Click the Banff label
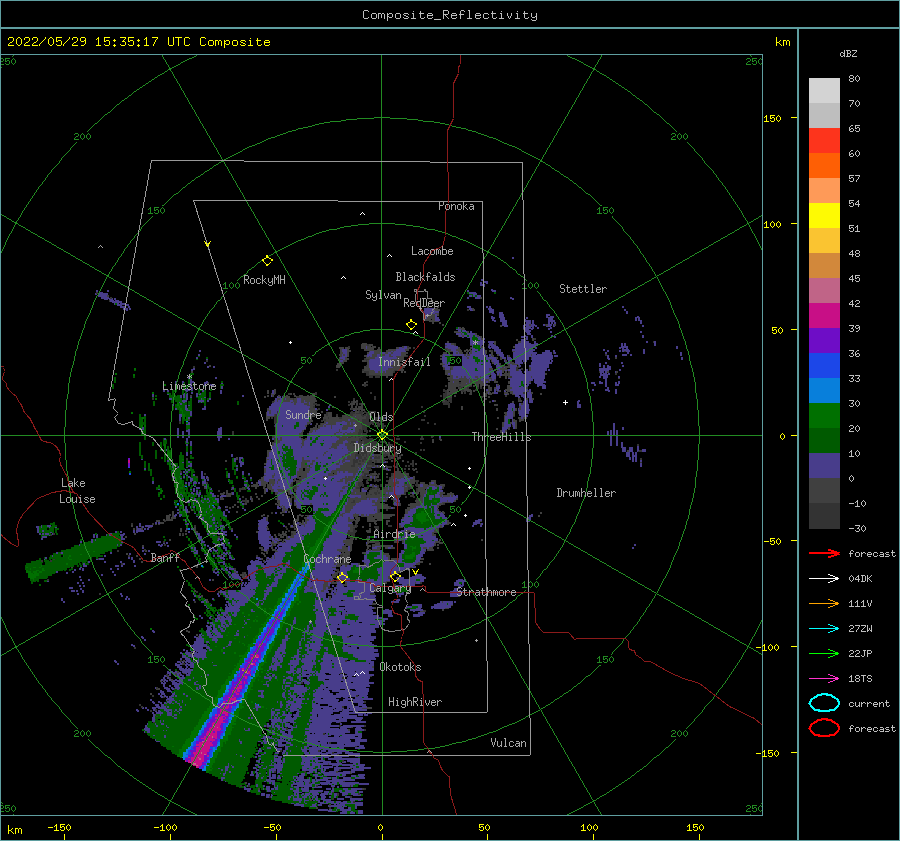900x841 pixels. click(x=165, y=557)
